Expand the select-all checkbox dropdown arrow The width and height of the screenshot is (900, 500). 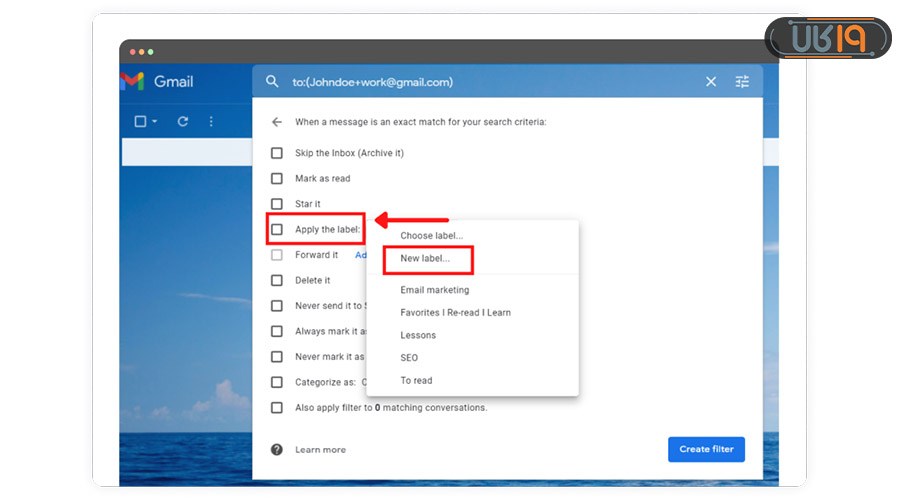[x=155, y=122]
